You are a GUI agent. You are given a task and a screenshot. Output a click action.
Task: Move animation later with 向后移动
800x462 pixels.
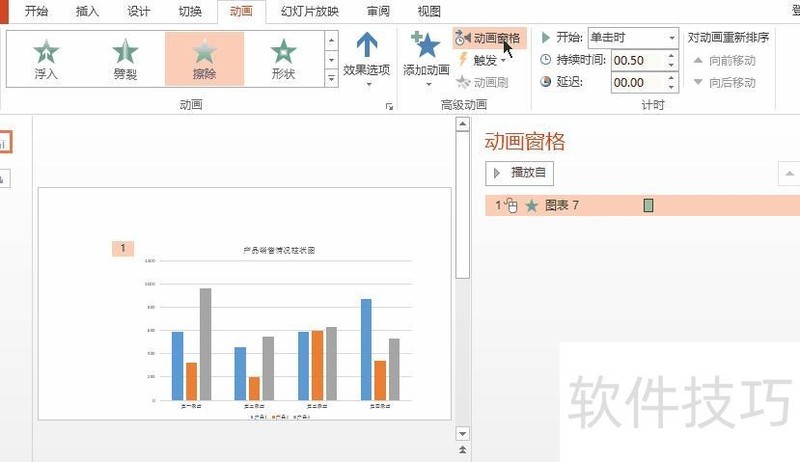(724, 82)
